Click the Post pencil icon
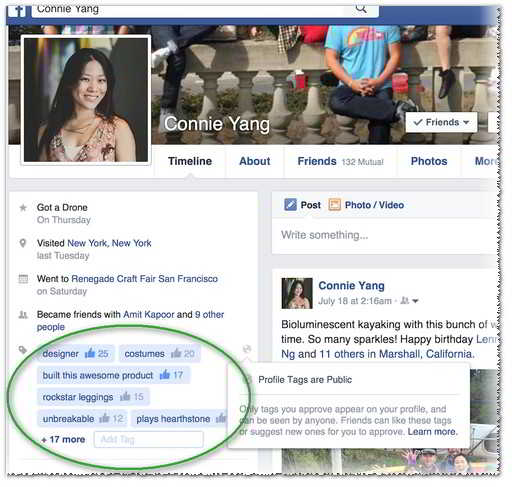The width and height of the screenshot is (512, 487). [290, 205]
